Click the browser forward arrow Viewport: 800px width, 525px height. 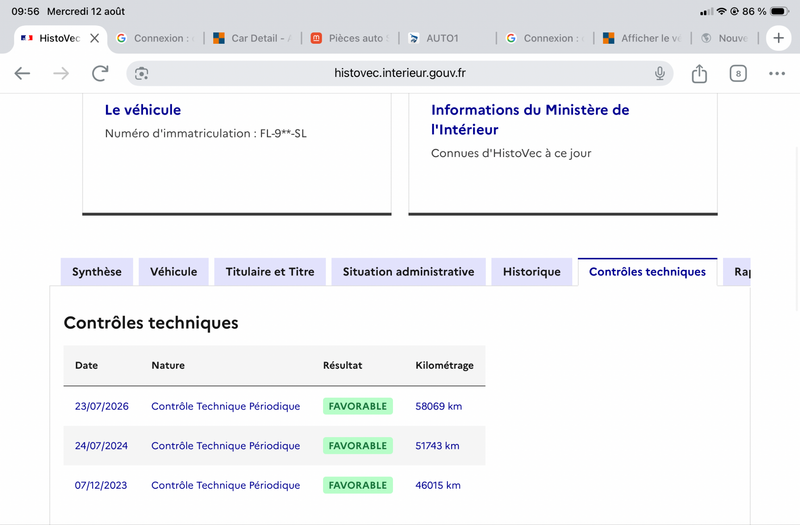(x=61, y=73)
